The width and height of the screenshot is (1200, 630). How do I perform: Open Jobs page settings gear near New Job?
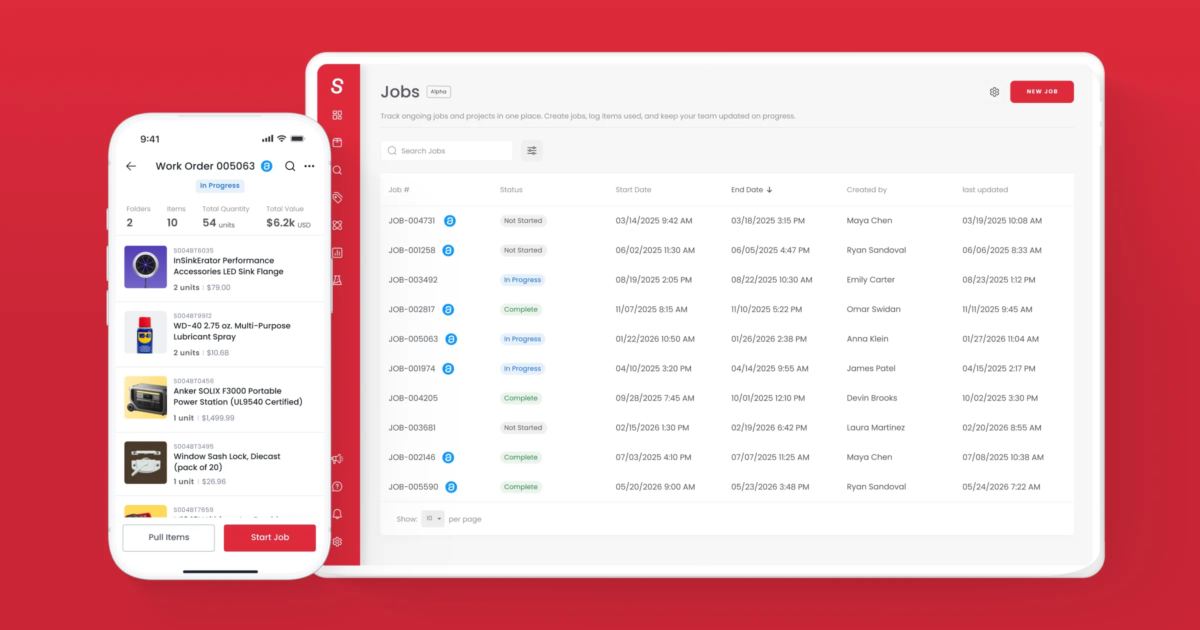click(994, 92)
